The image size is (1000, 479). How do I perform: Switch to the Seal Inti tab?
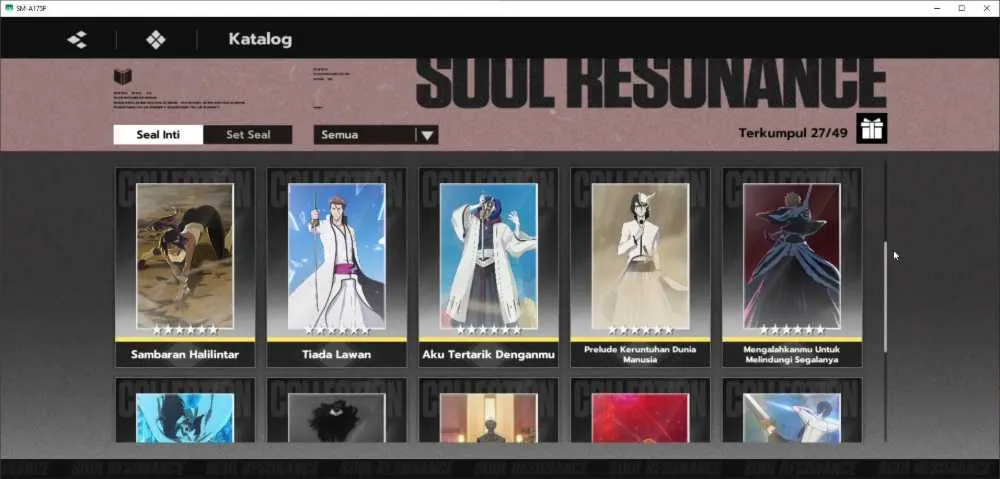coord(158,135)
